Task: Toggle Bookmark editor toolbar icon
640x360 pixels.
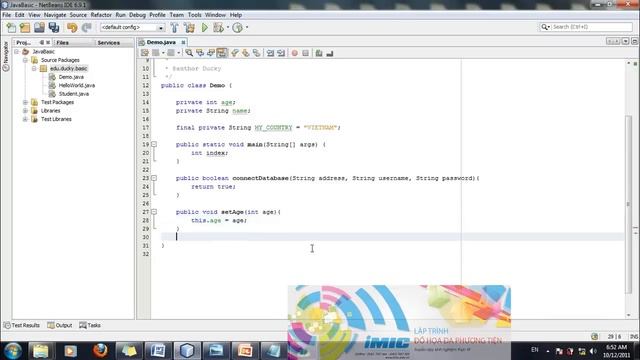Action: [256, 53]
